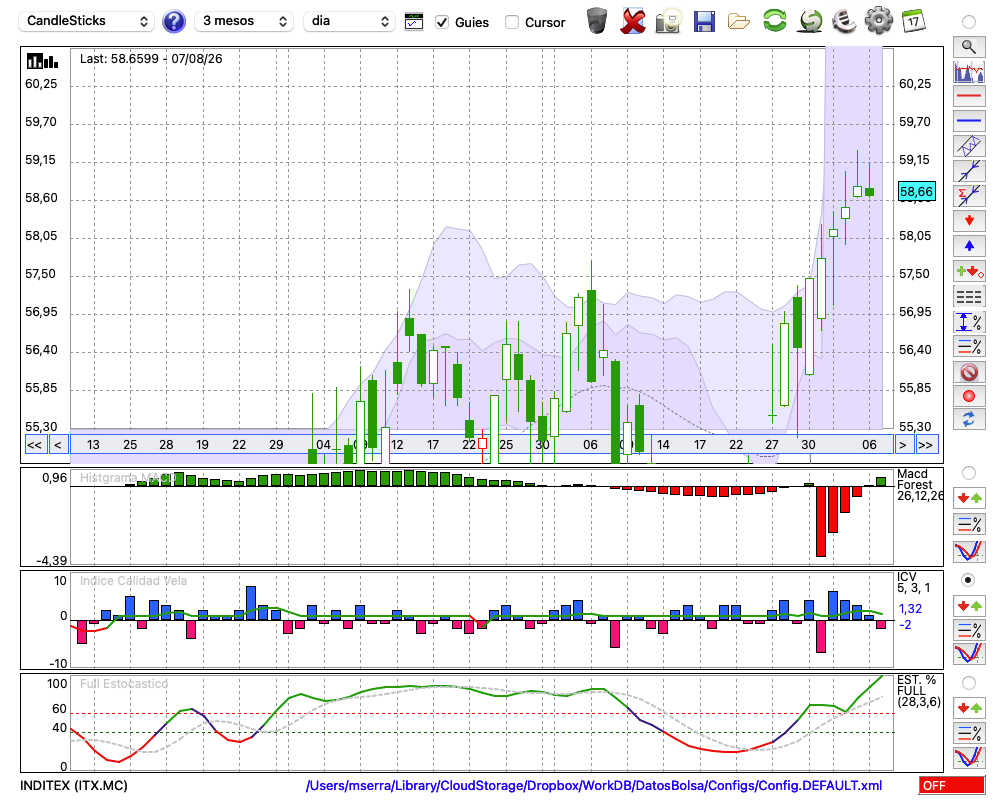
Task: Enable the Cursor checkbox
Action: click(511, 22)
